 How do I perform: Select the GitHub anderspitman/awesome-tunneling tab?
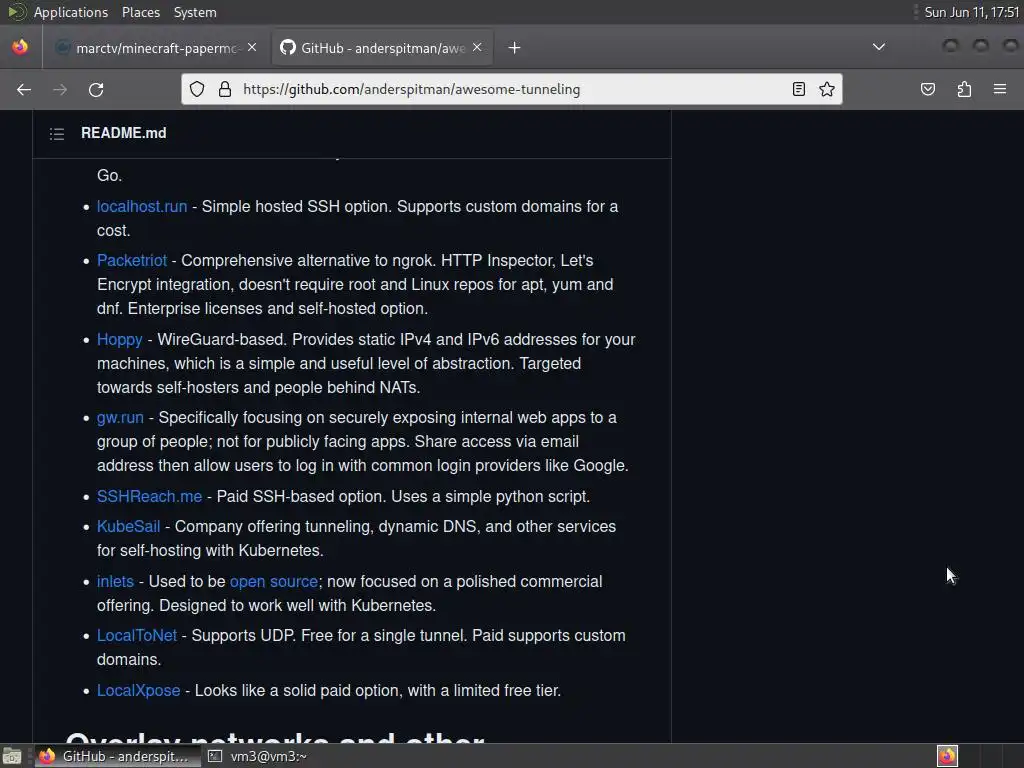click(x=382, y=48)
